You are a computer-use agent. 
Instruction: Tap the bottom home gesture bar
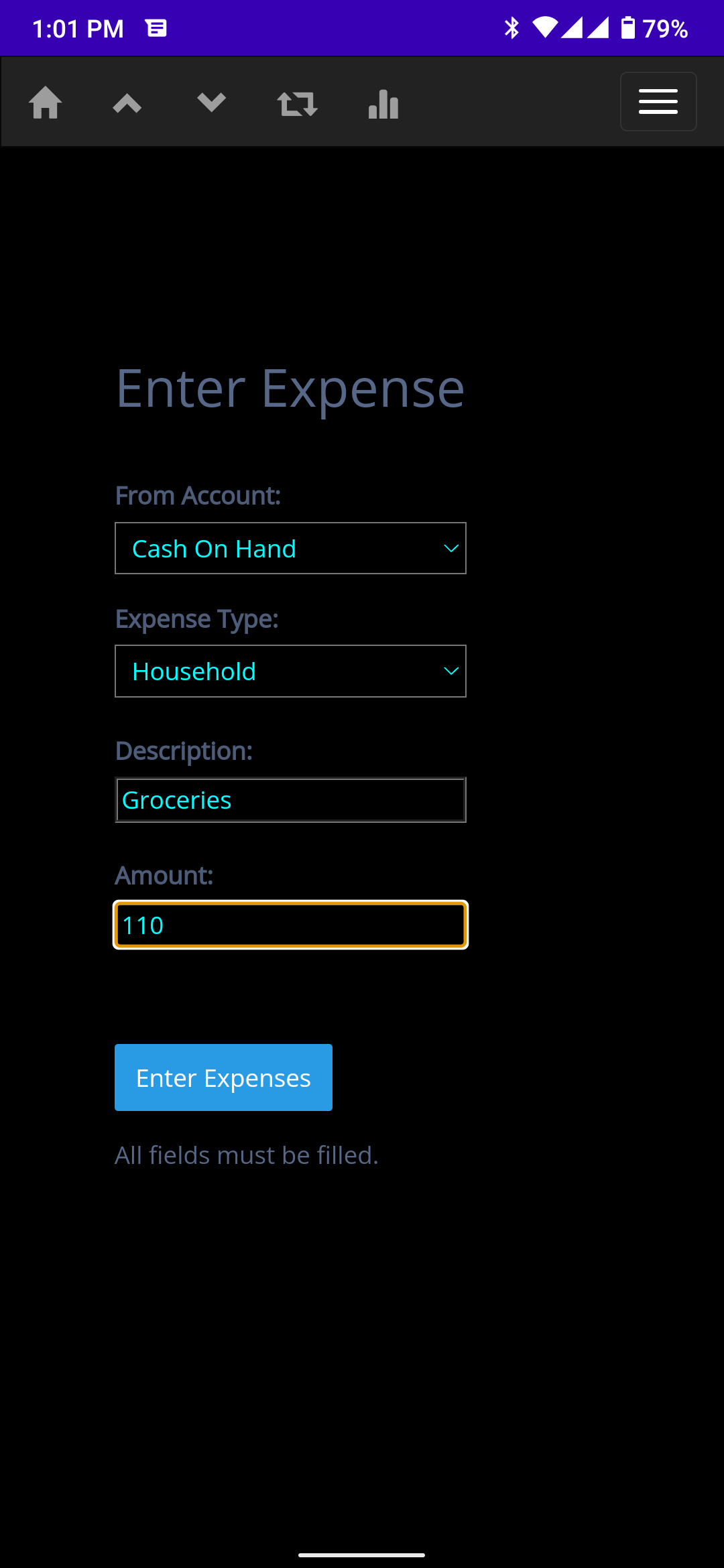362,1555
